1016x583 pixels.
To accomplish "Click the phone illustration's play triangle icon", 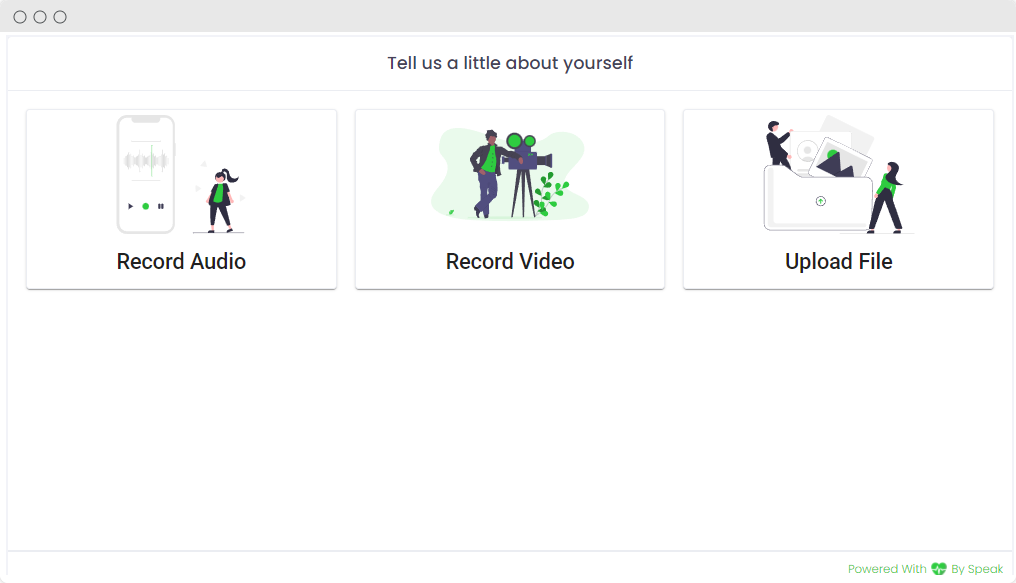I will 130,206.
